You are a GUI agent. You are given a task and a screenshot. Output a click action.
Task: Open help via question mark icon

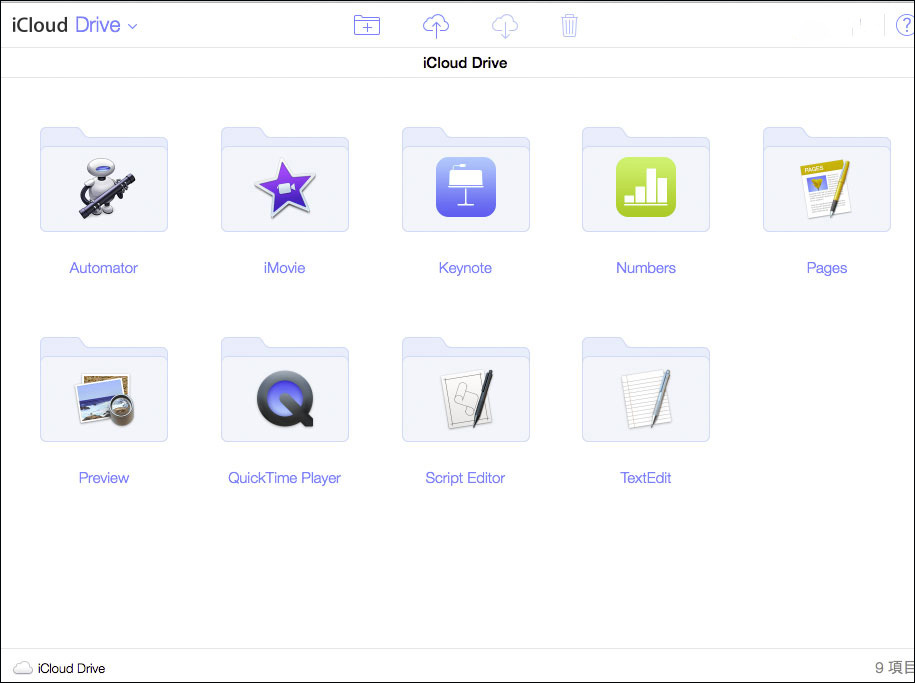tap(905, 25)
